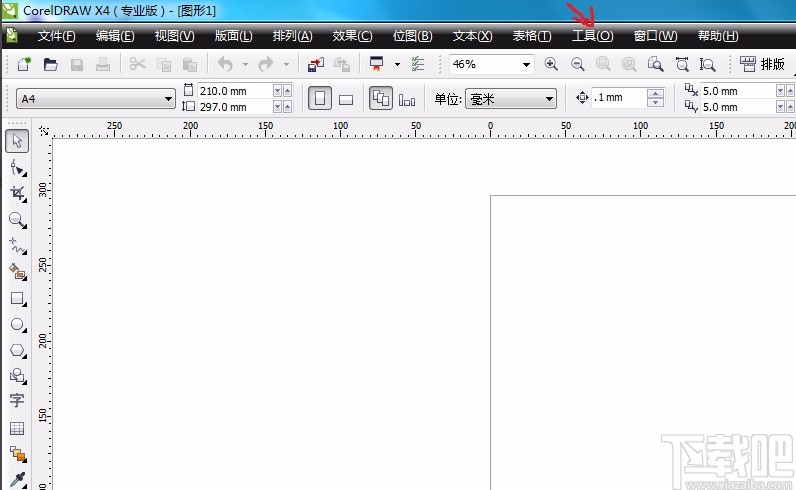This screenshot has height=490, width=796.
Task: Select the Text tool
Action: pyautogui.click(x=17, y=401)
